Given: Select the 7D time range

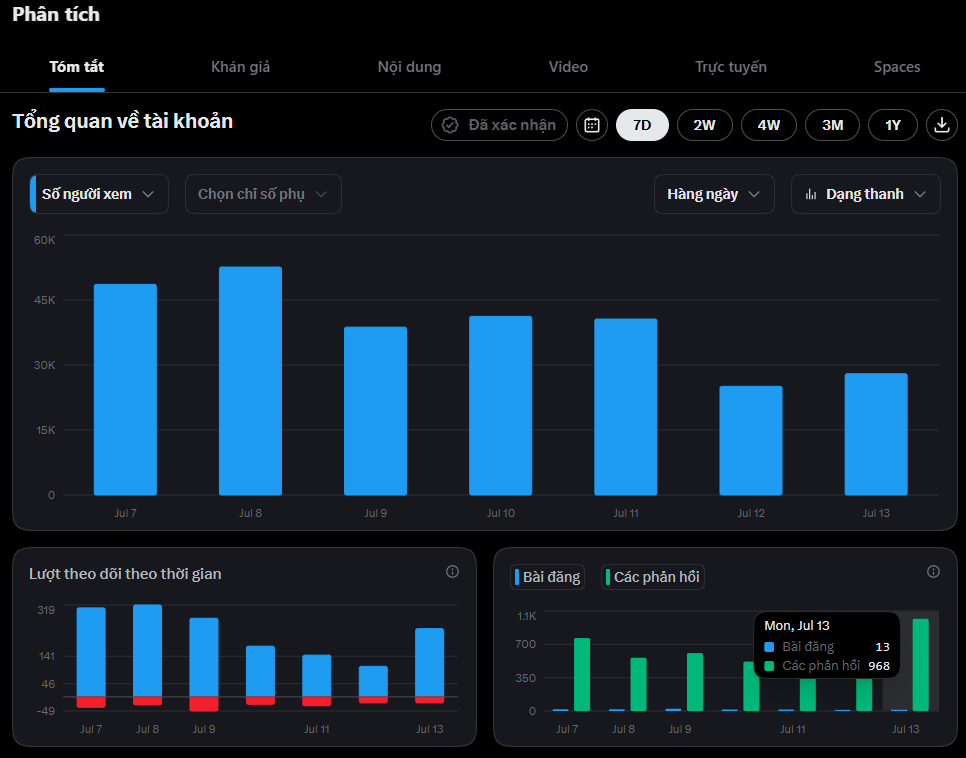Looking at the screenshot, I should (x=642, y=125).
